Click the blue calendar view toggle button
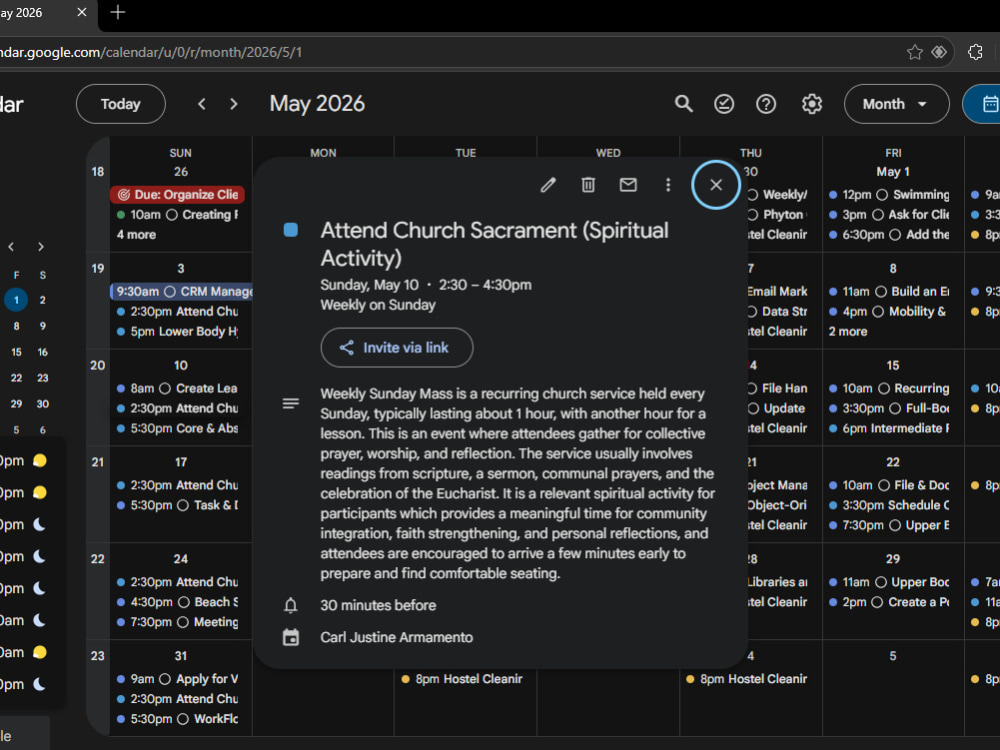The width and height of the screenshot is (1000, 750). point(984,104)
